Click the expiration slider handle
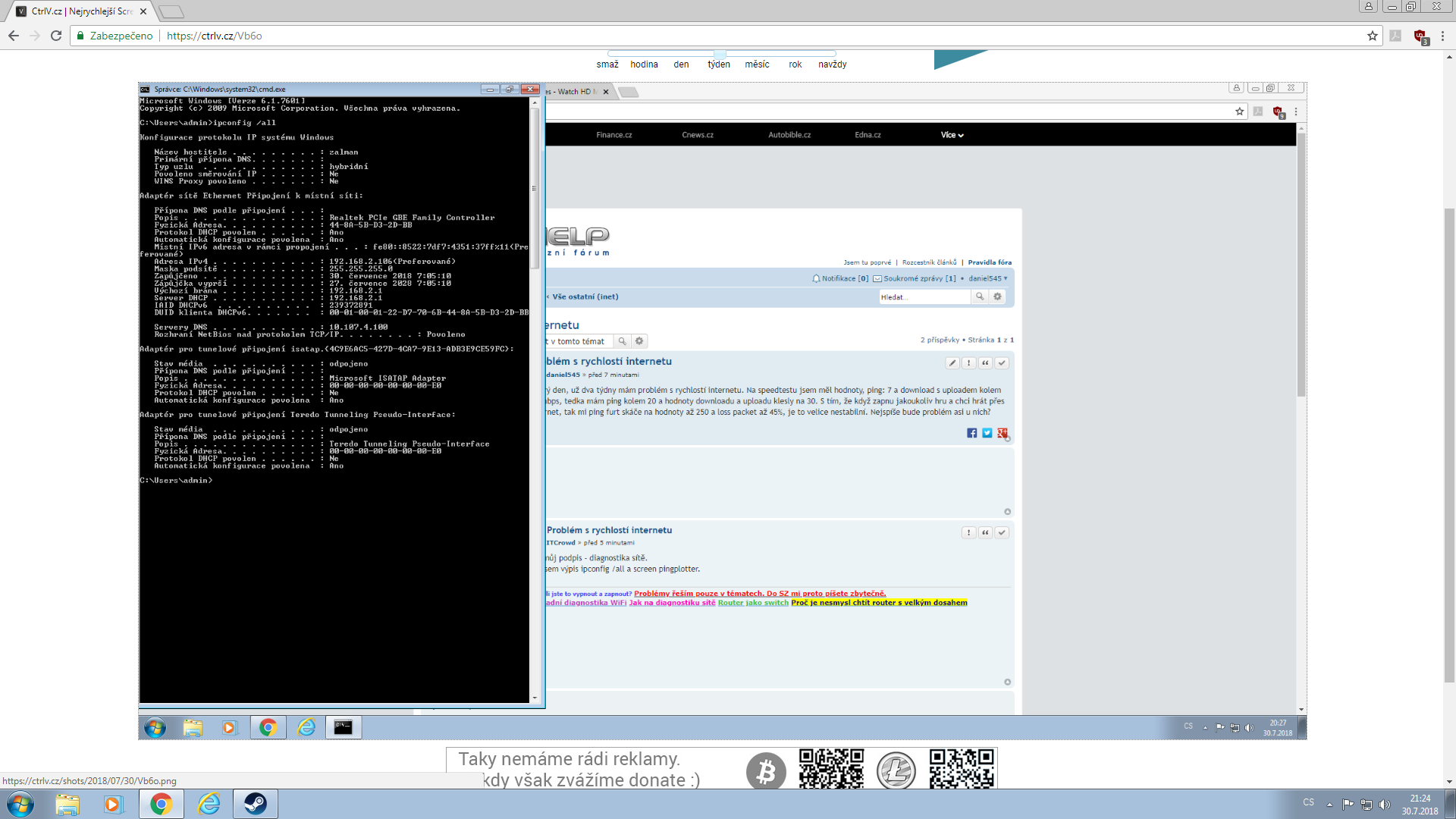This screenshot has height=819, width=1456. click(720, 54)
